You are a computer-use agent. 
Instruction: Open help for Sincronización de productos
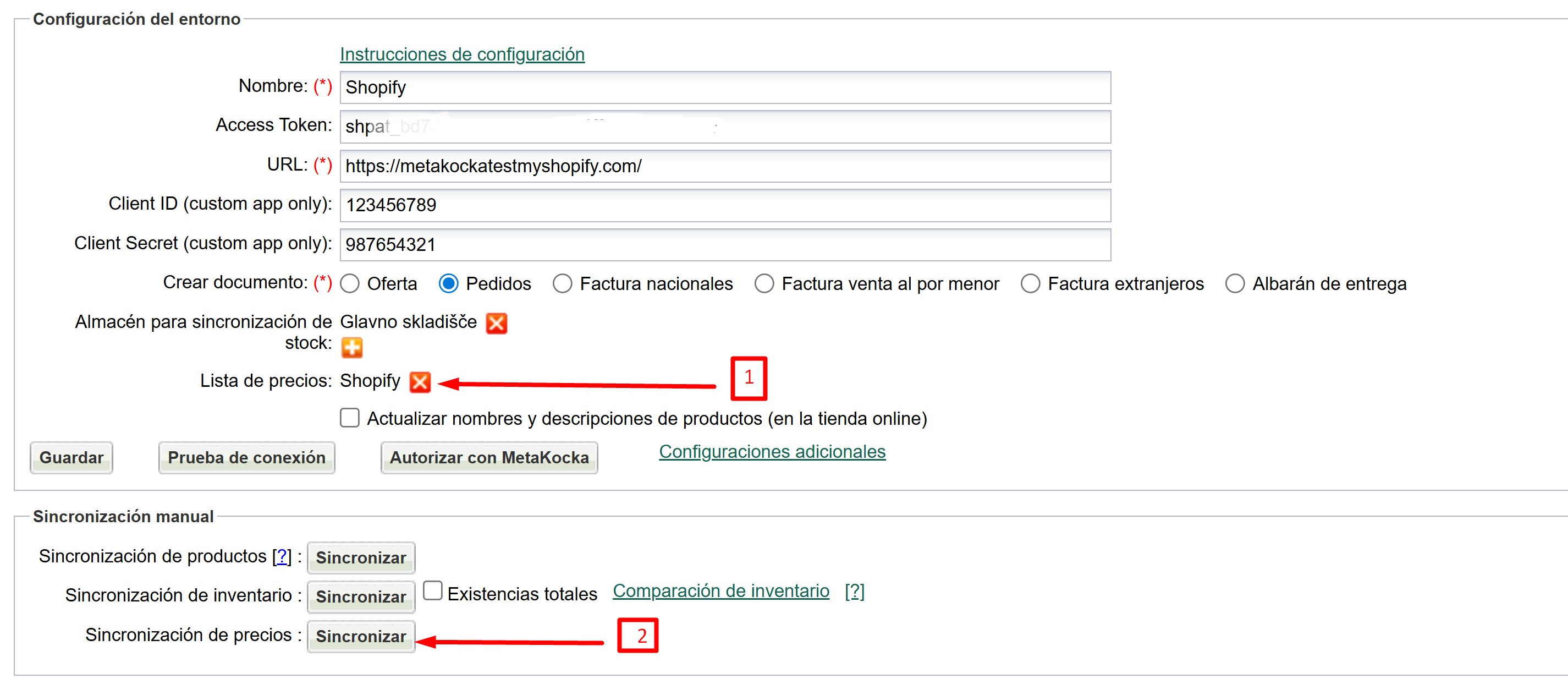282,556
